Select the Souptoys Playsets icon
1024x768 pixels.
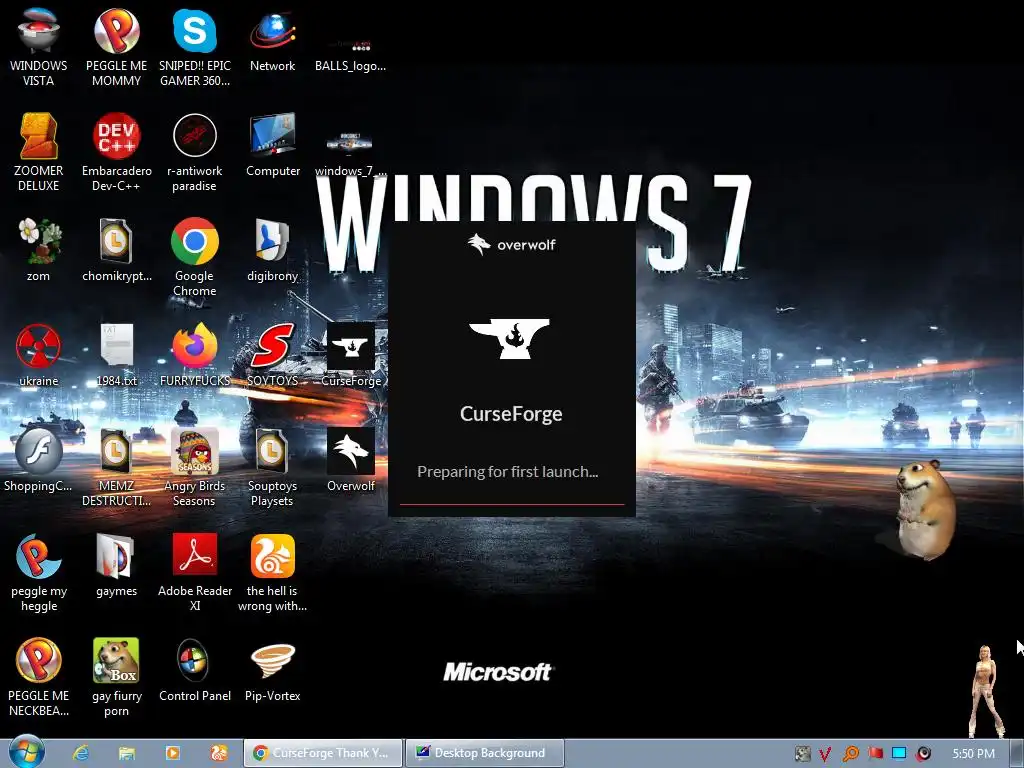pos(272,468)
